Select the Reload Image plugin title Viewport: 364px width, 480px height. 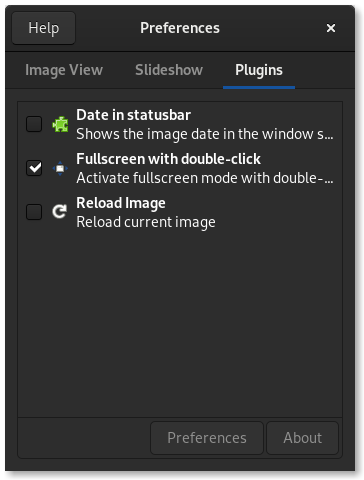(x=121, y=203)
